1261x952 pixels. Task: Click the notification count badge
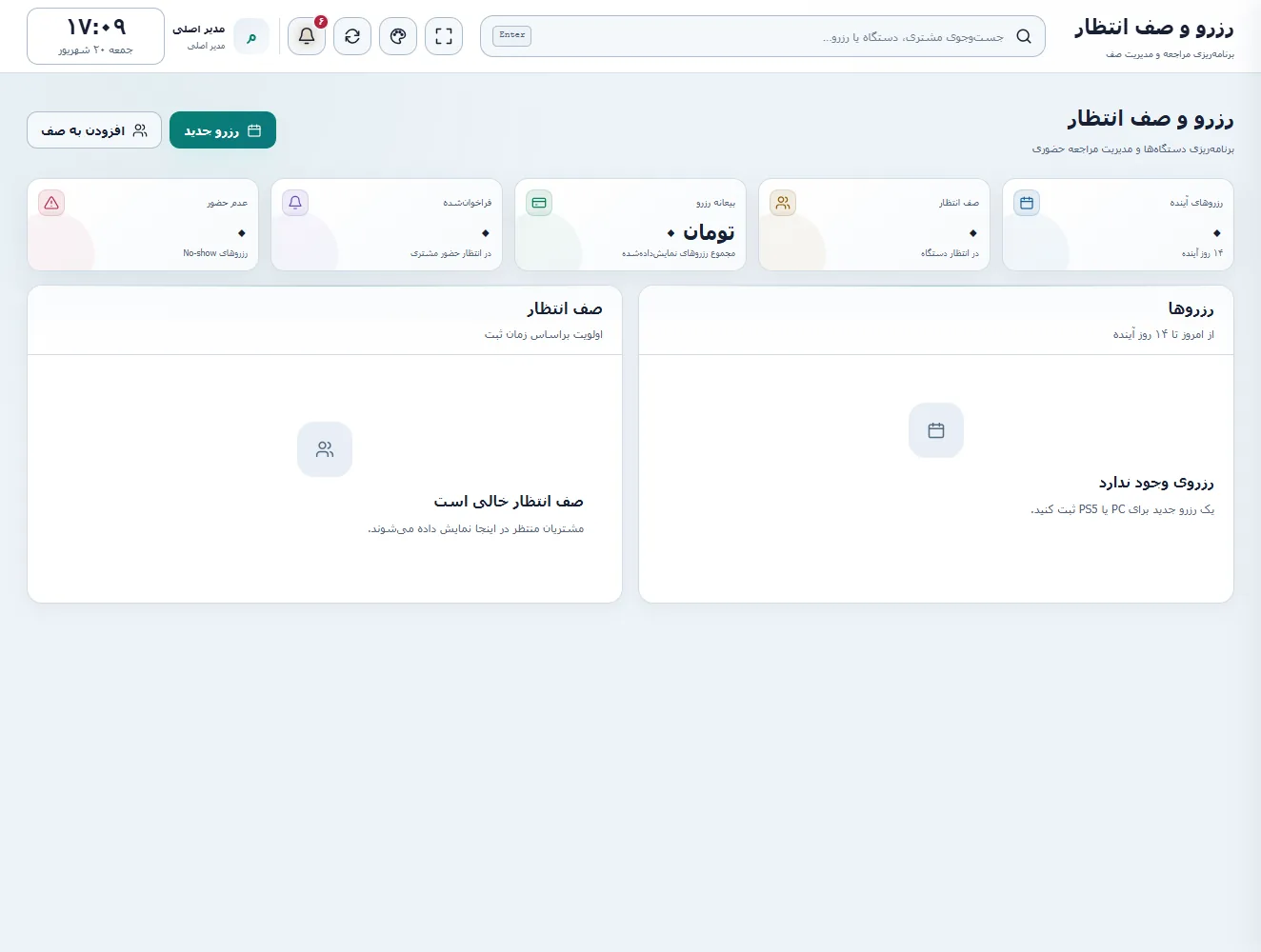click(320, 21)
